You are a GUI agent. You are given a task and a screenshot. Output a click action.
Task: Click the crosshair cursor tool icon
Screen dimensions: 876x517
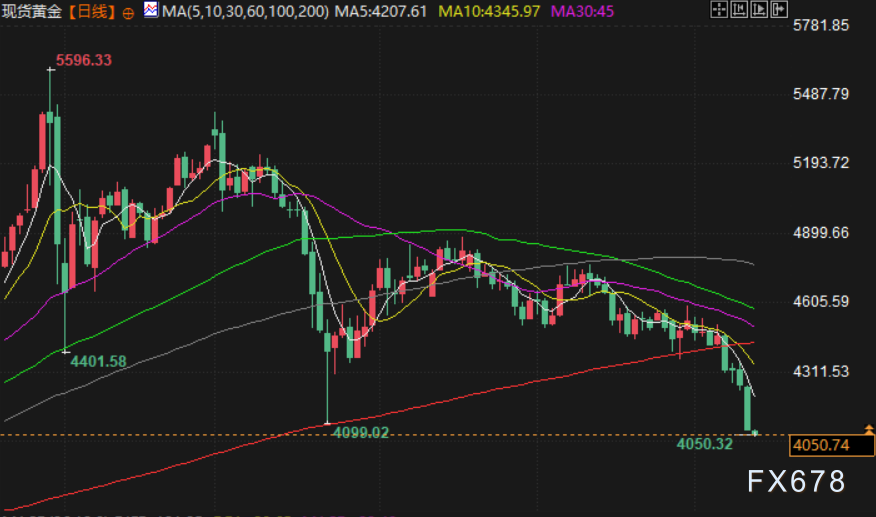719,10
